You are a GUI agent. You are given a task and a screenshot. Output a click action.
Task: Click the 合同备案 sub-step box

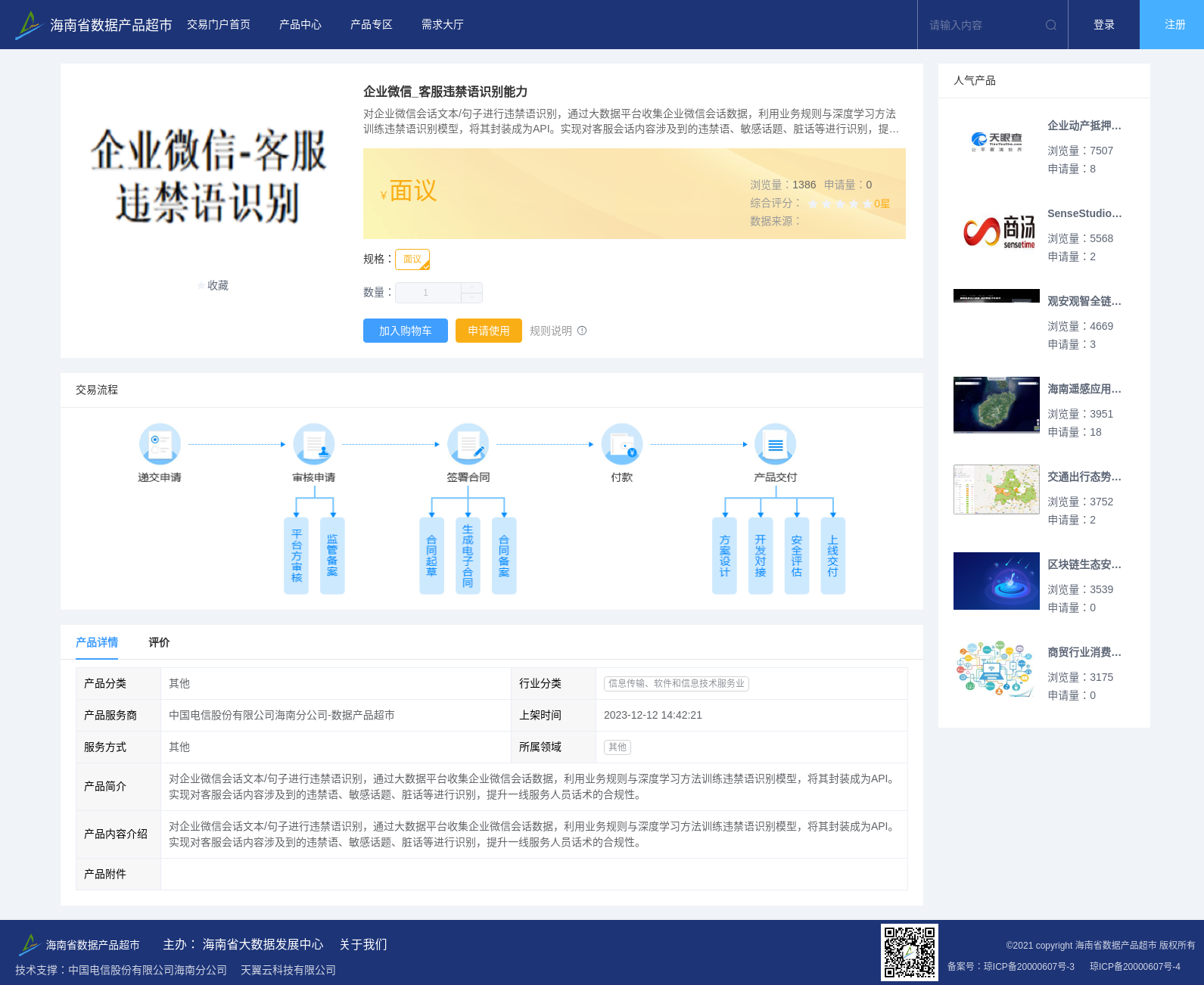click(504, 555)
